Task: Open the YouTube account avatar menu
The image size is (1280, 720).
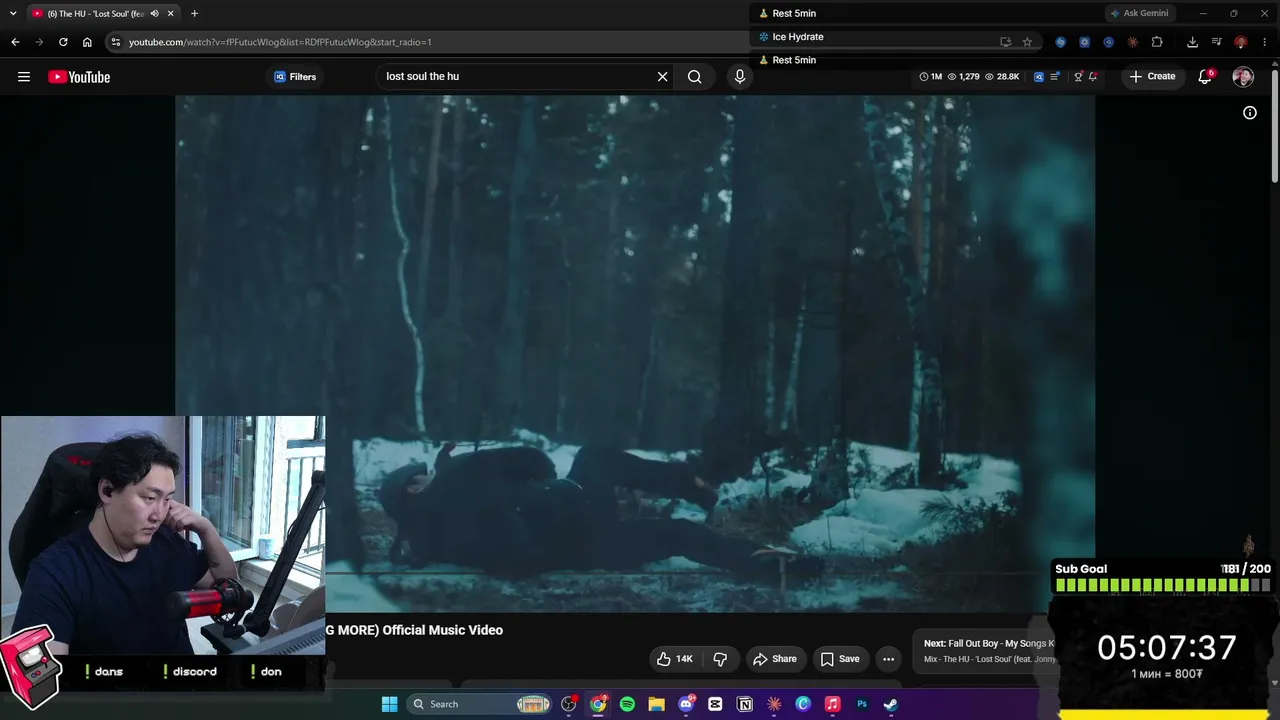Action: coord(1243,77)
